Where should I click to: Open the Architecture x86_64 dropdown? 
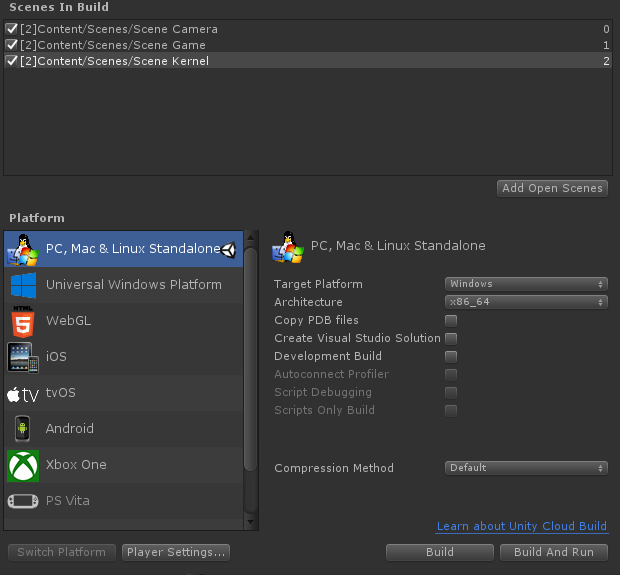tap(526, 302)
